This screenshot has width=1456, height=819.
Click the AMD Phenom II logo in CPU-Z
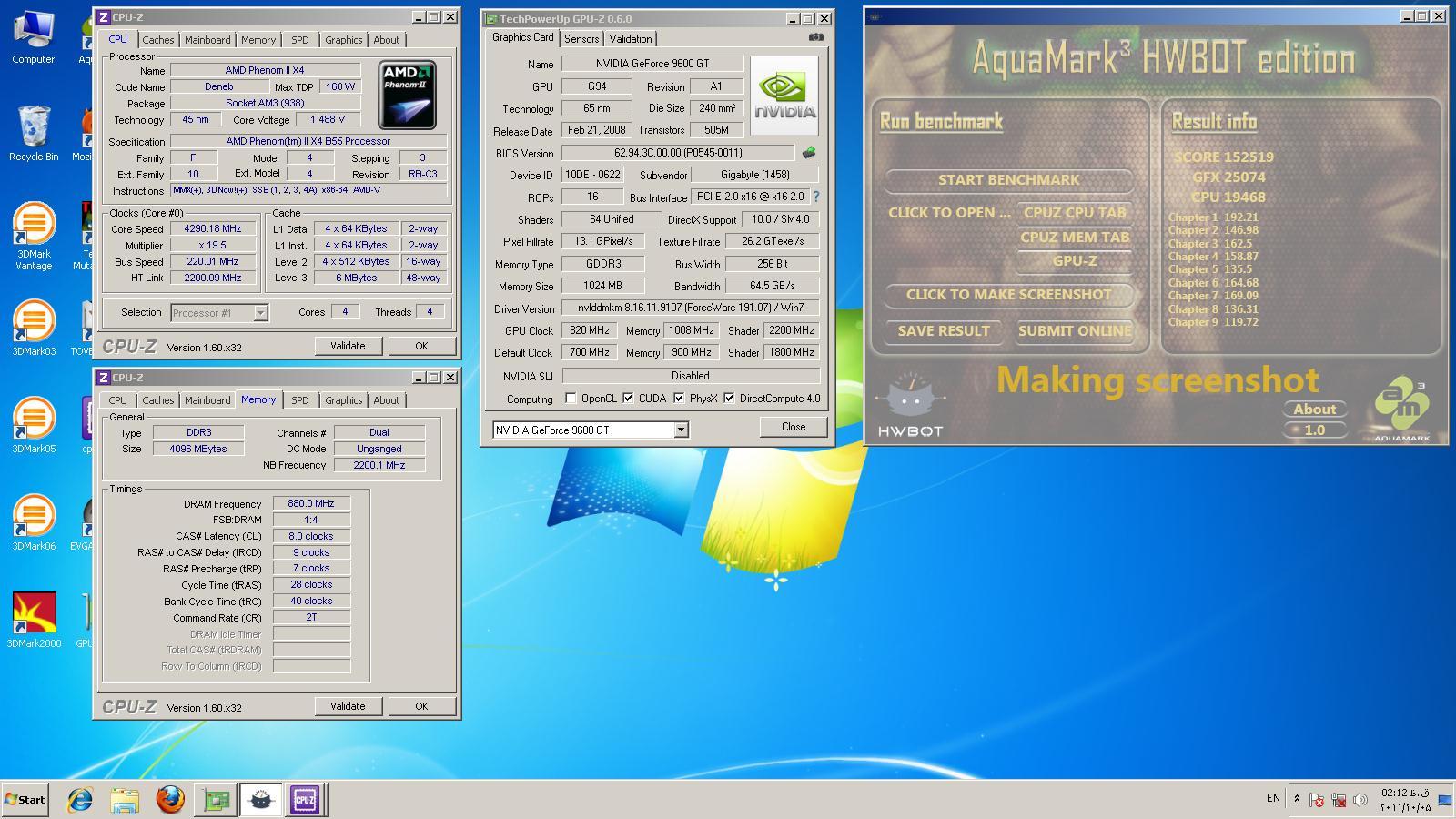coord(407,95)
